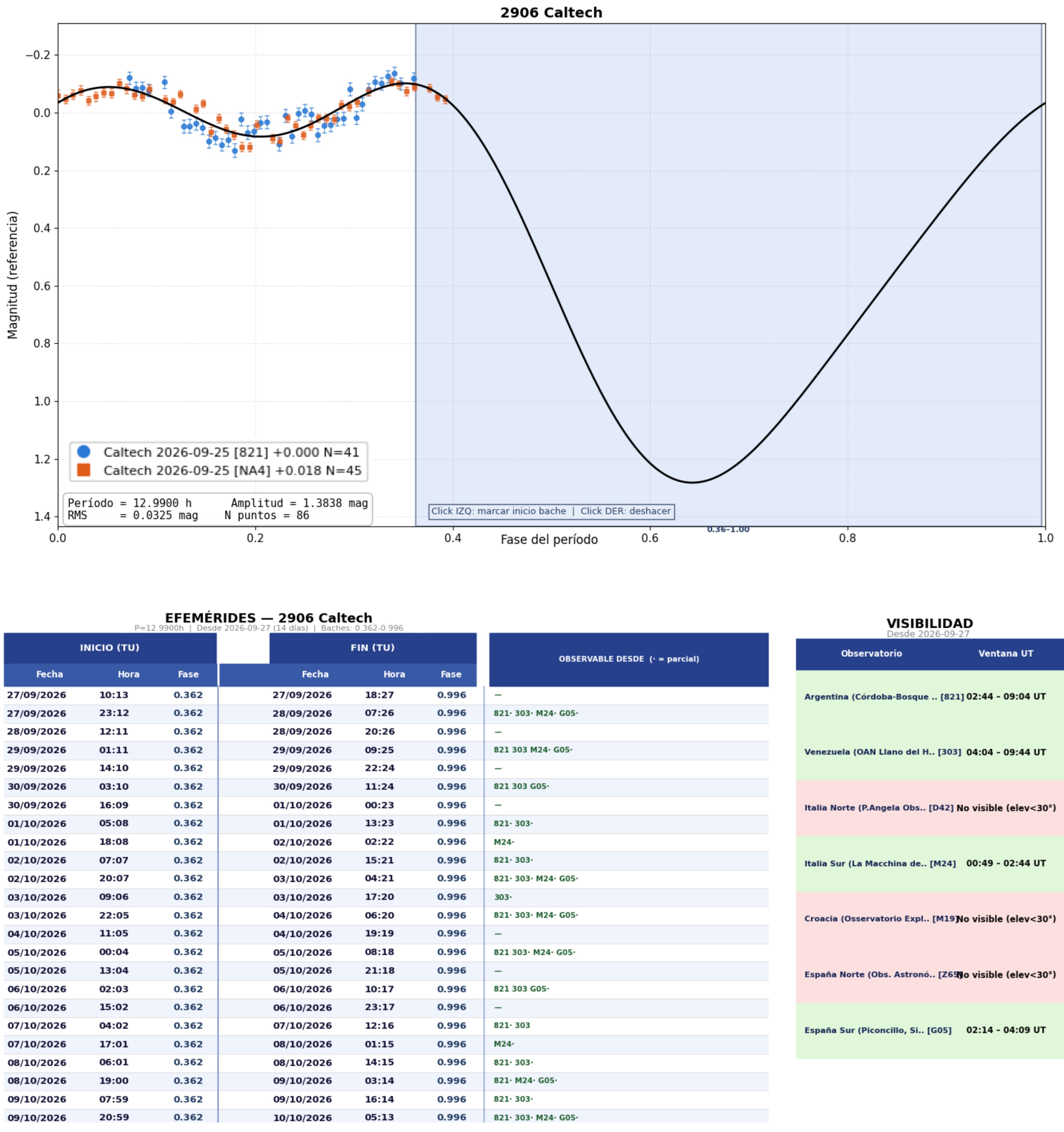
Task: Click the 'M24·' entry for the 02/10/2026 02:22 end
Action: (504, 842)
